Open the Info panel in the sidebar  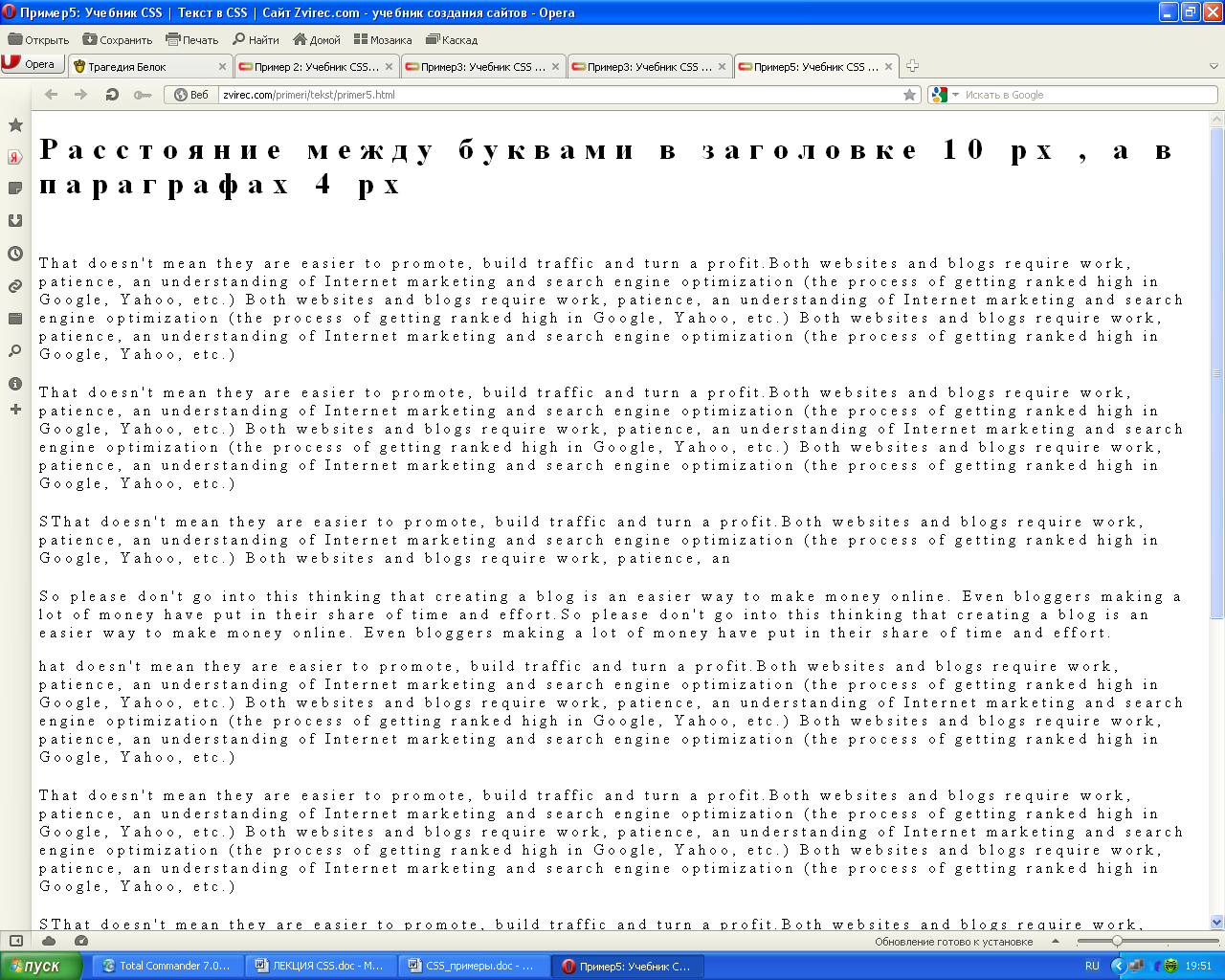pyautogui.click(x=15, y=384)
